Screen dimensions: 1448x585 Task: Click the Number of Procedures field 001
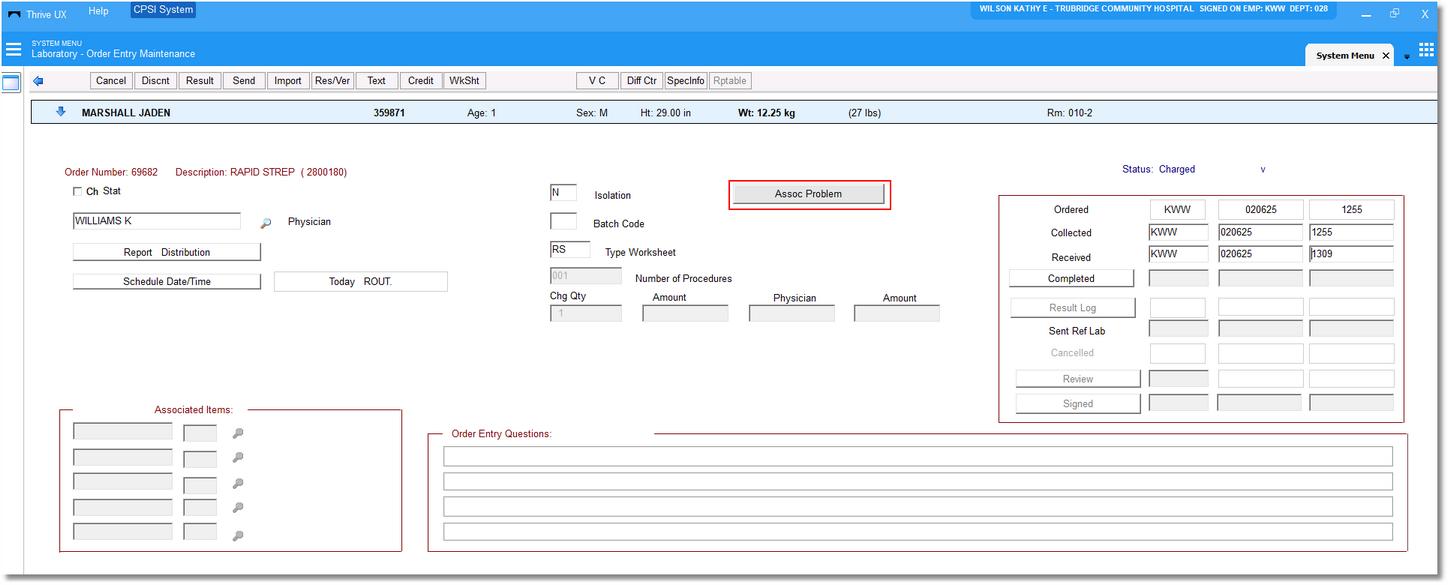tap(586, 277)
